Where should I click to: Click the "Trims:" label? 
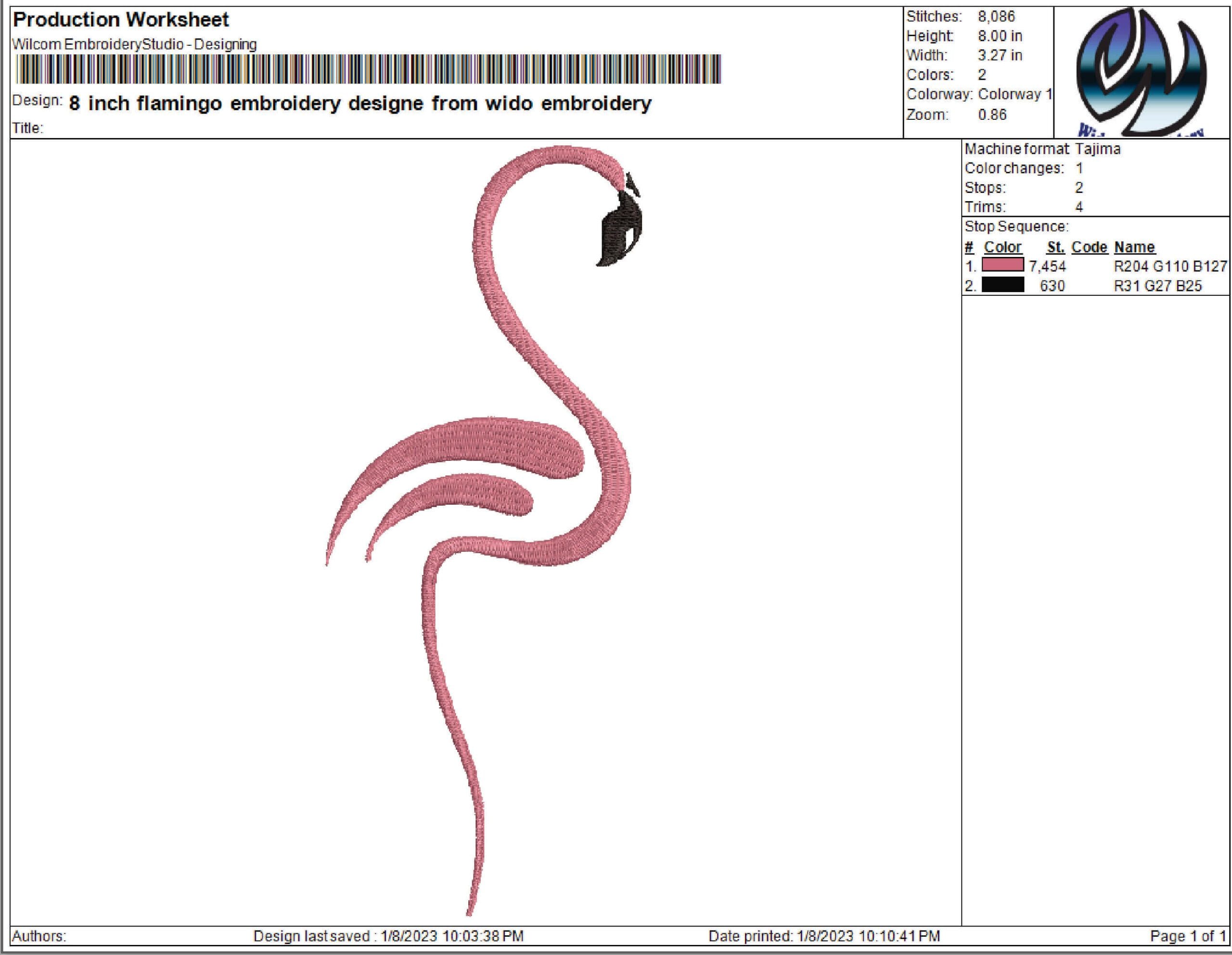(x=985, y=207)
